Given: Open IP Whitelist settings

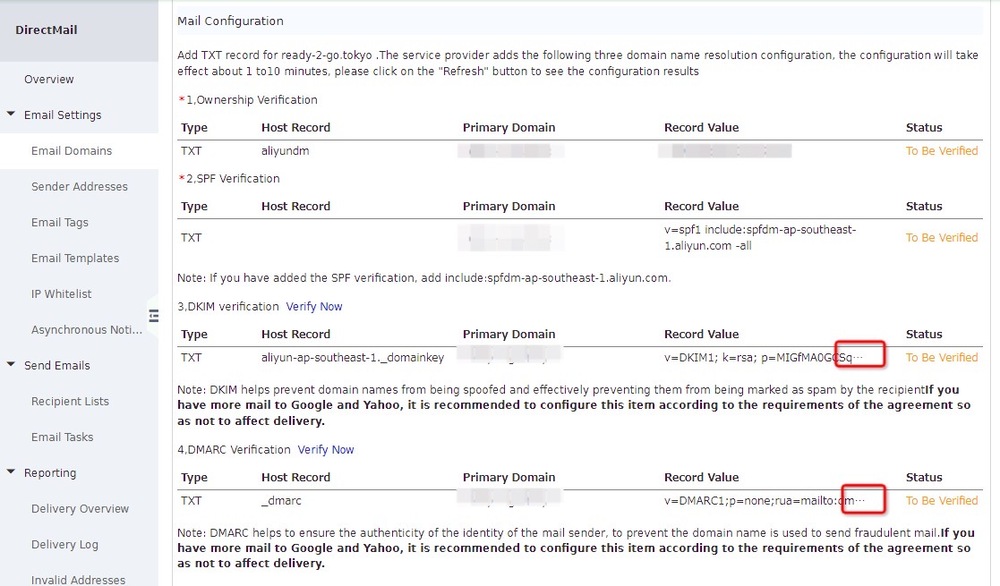Looking at the screenshot, I should [61, 294].
